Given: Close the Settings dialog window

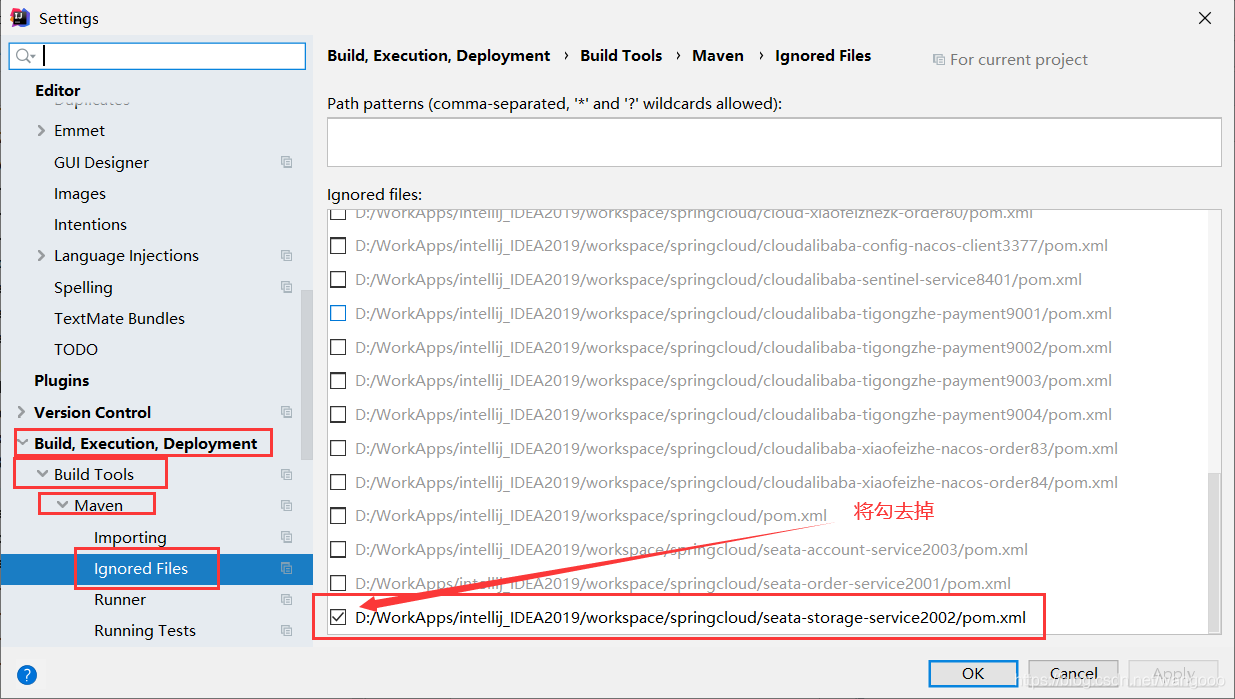Looking at the screenshot, I should [1205, 18].
